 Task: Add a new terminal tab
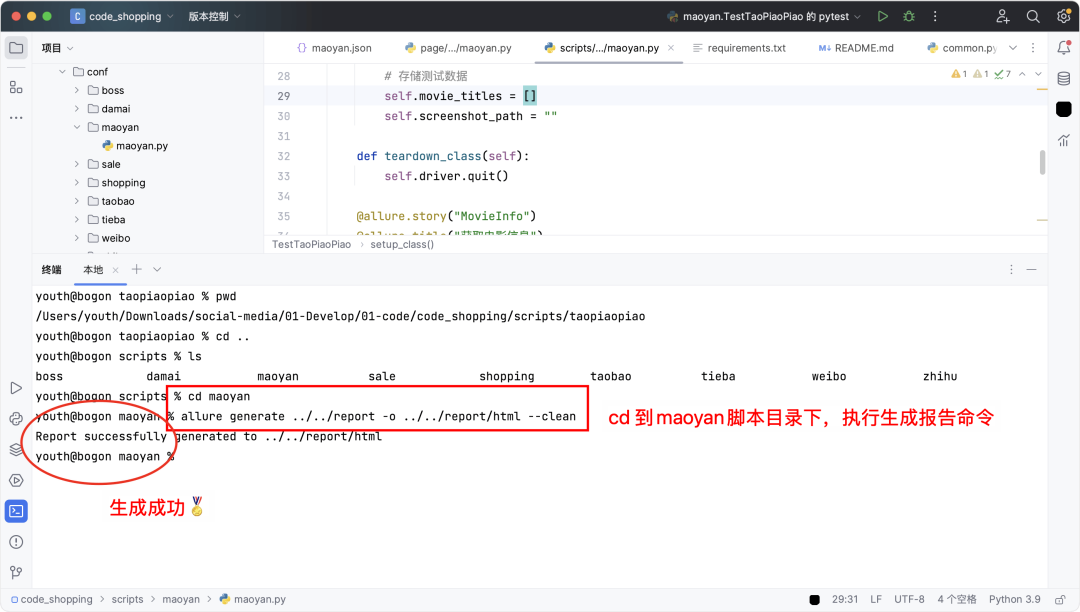136,269
